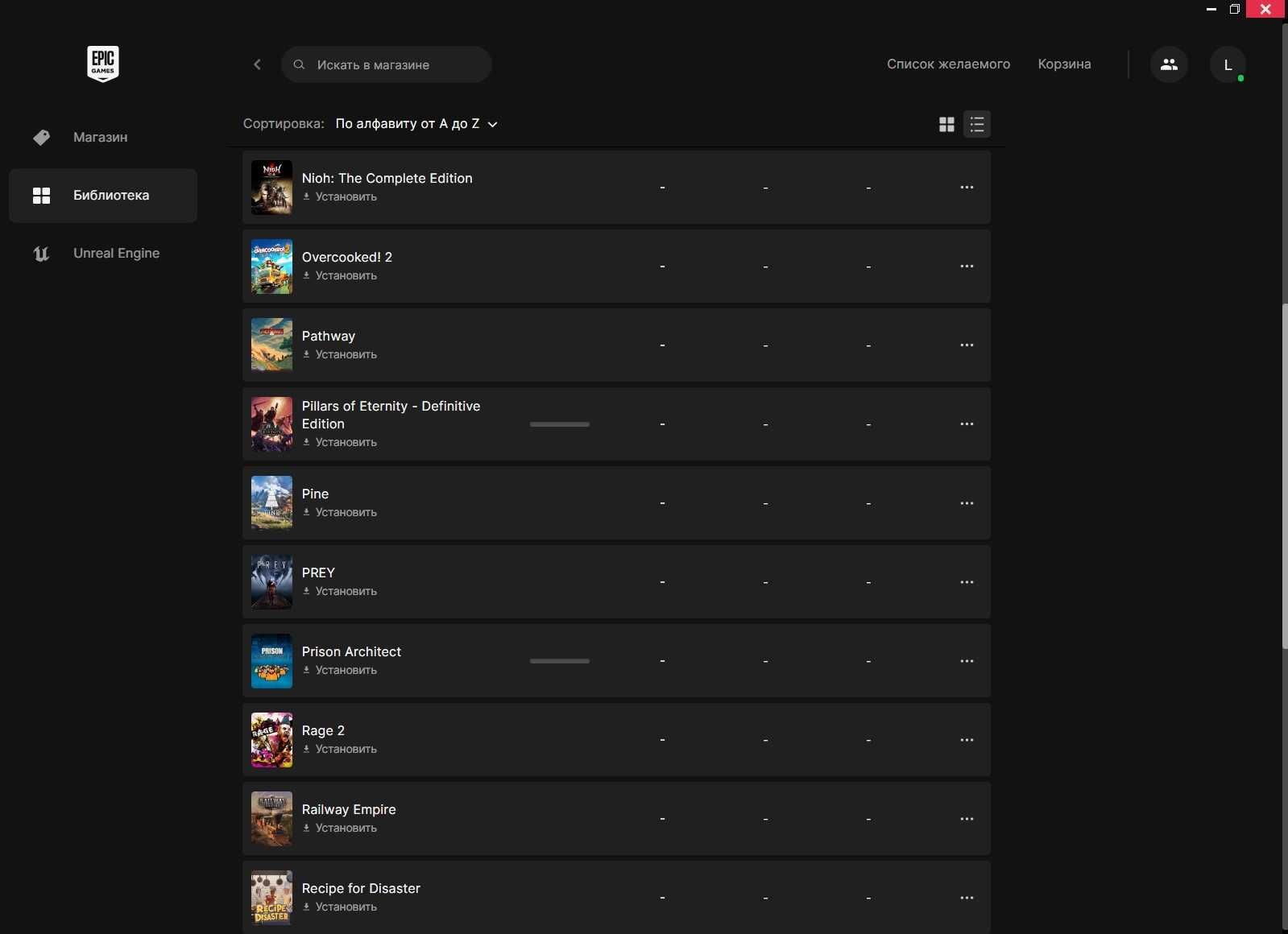
Task: Open more options for Nioh
Action: pyautogui.click(x=967, y=188)
